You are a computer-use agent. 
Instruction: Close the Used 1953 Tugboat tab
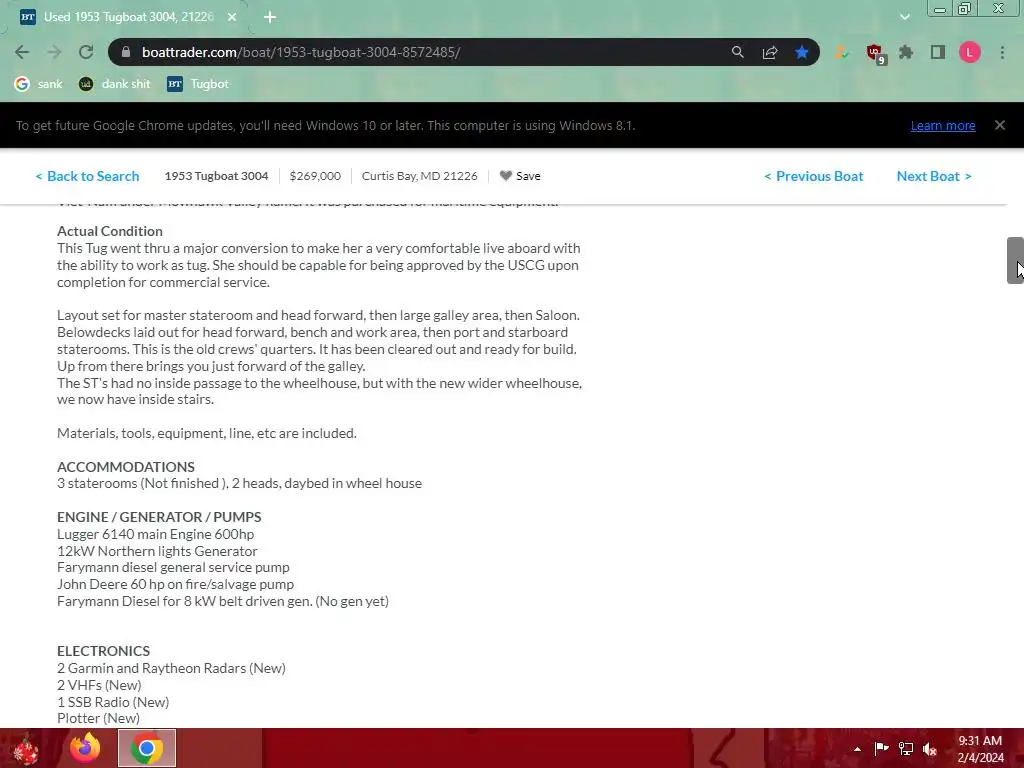(232, 17)
